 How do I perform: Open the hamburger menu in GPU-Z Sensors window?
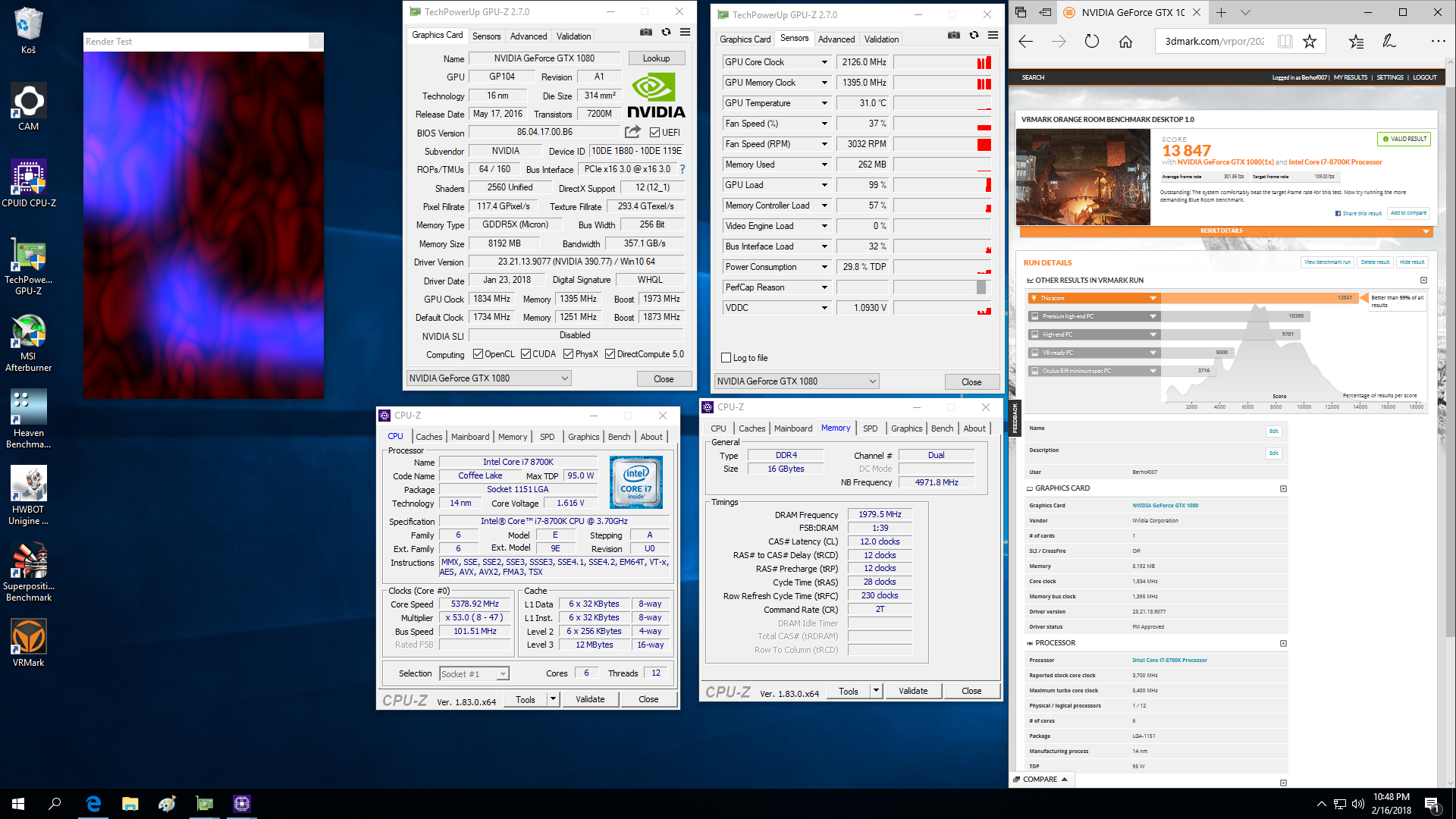click(993, 36)
